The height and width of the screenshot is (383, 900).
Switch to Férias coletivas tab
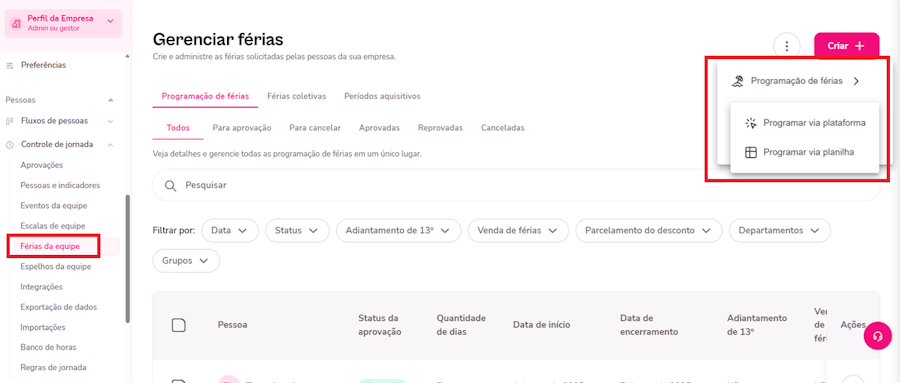click(297, 96)
